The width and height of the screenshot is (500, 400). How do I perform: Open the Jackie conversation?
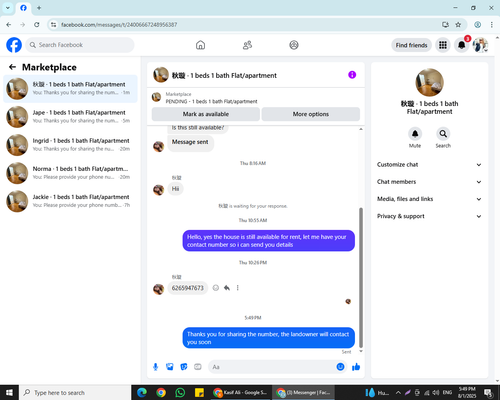70,201
